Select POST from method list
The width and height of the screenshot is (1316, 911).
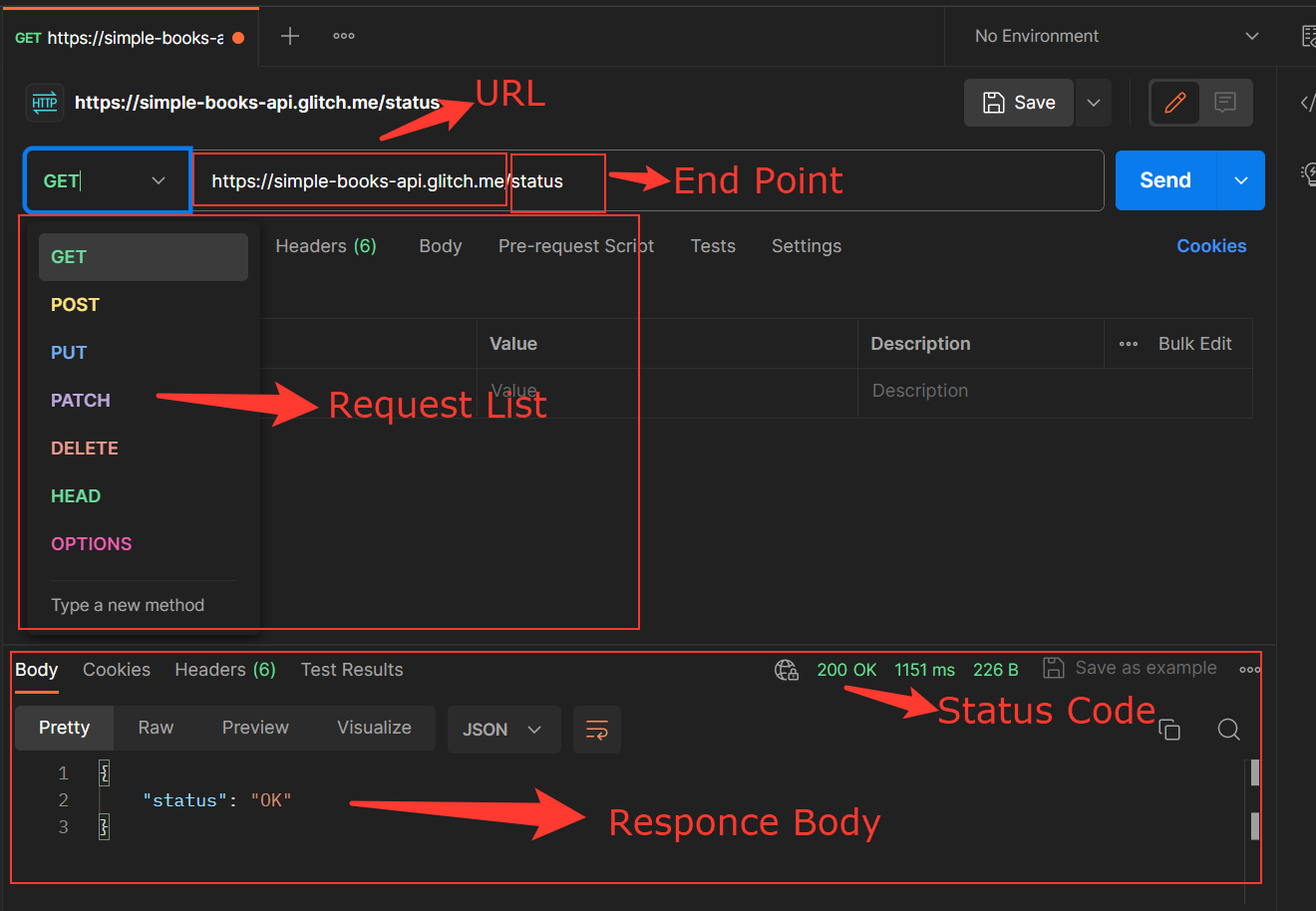144,305
